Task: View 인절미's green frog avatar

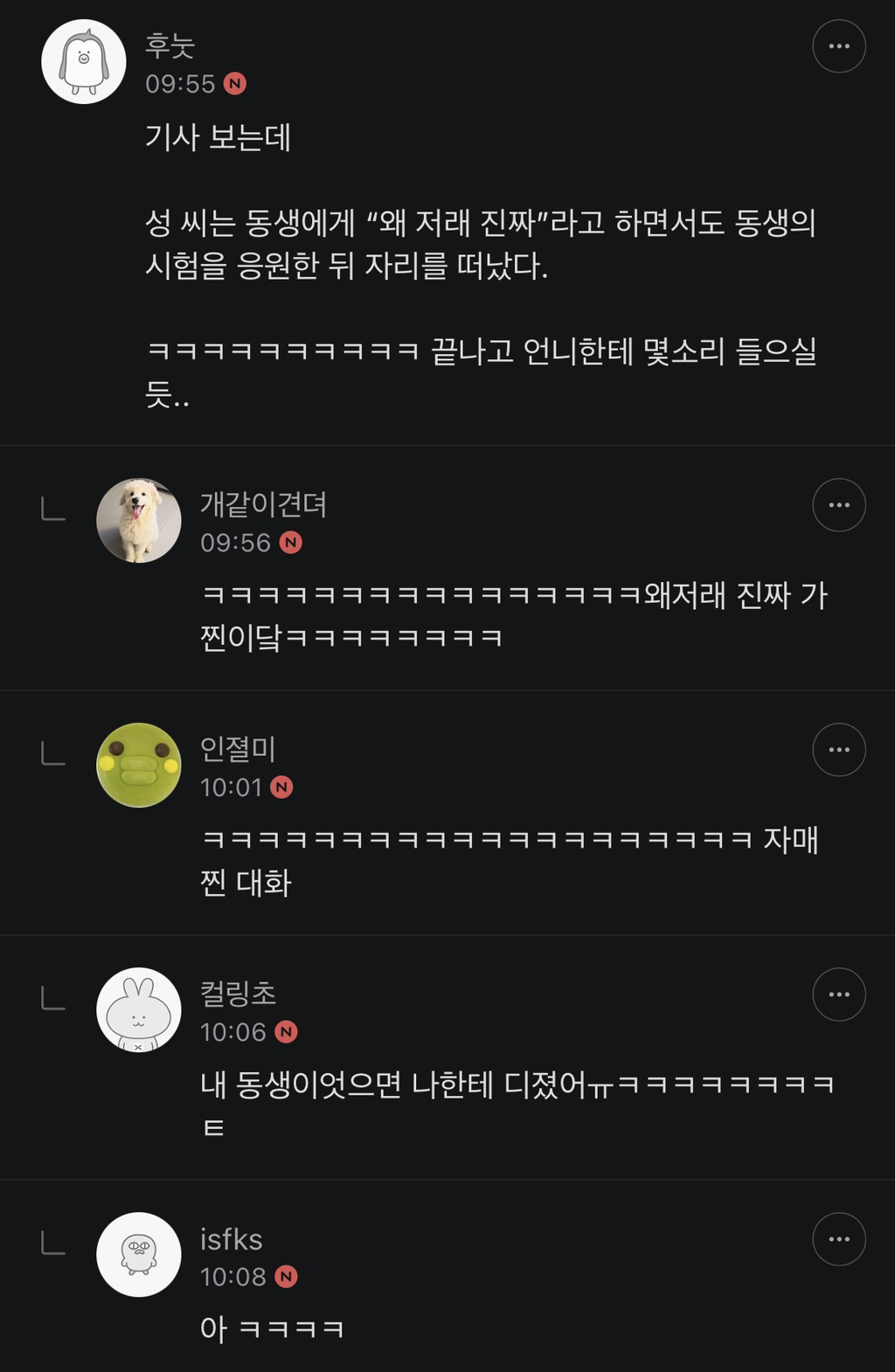Action: tap(139, 766)
